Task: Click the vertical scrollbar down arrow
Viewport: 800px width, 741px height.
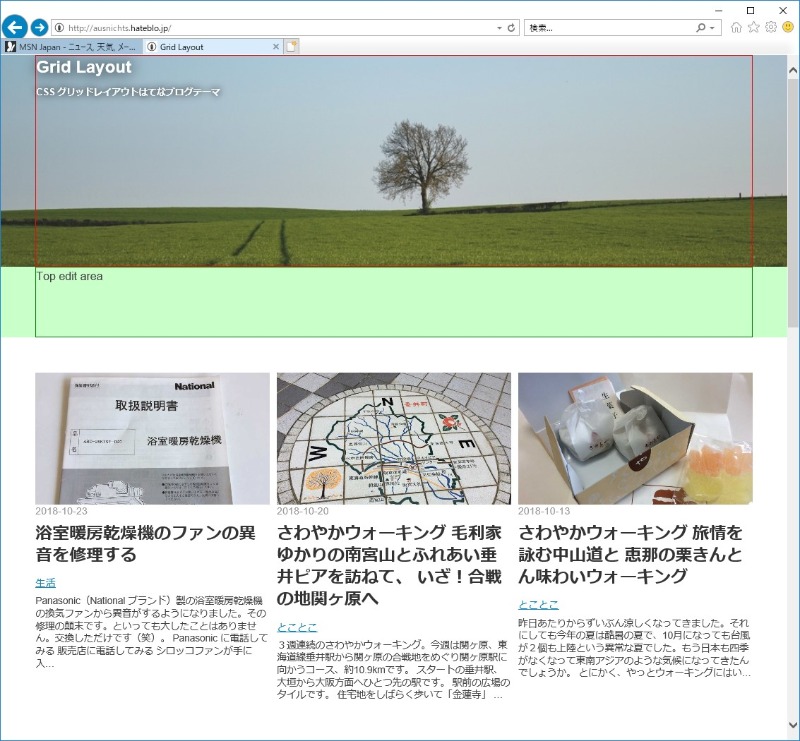Action: [793, 726]
